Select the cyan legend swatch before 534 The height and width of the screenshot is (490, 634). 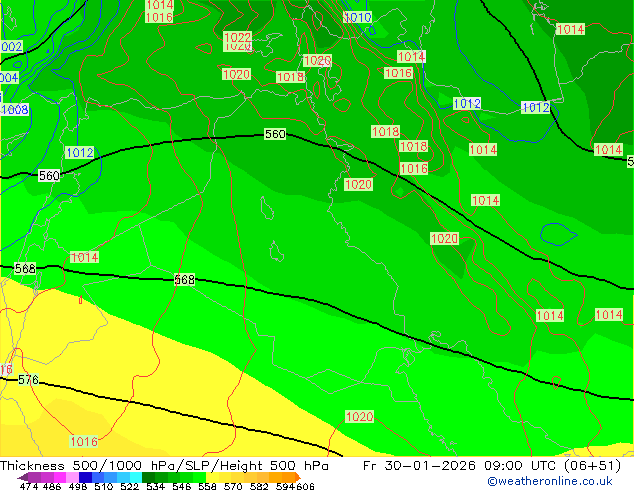(x=136, y=477)
